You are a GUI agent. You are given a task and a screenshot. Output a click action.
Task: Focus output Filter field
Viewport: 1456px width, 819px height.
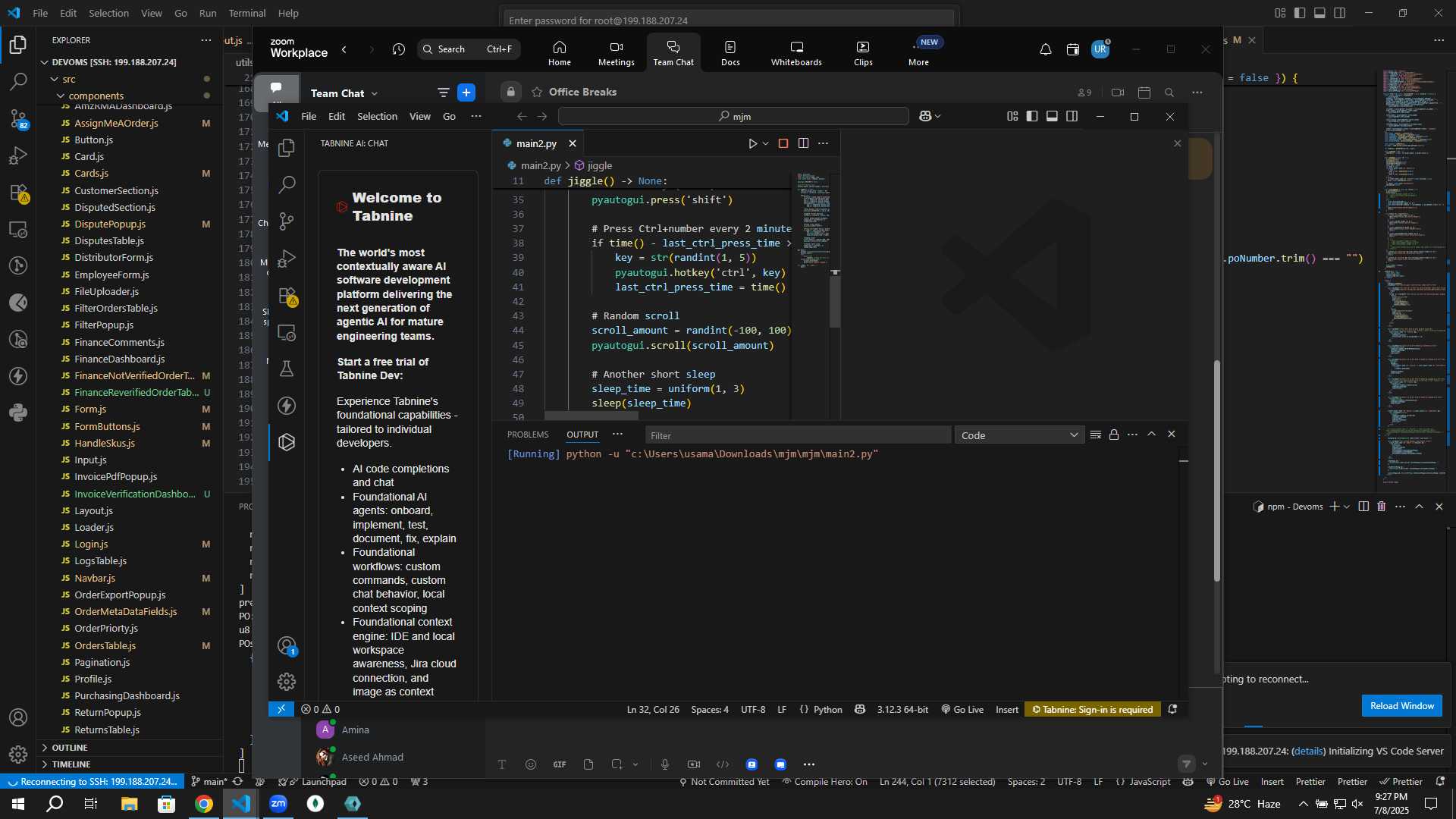798,435
